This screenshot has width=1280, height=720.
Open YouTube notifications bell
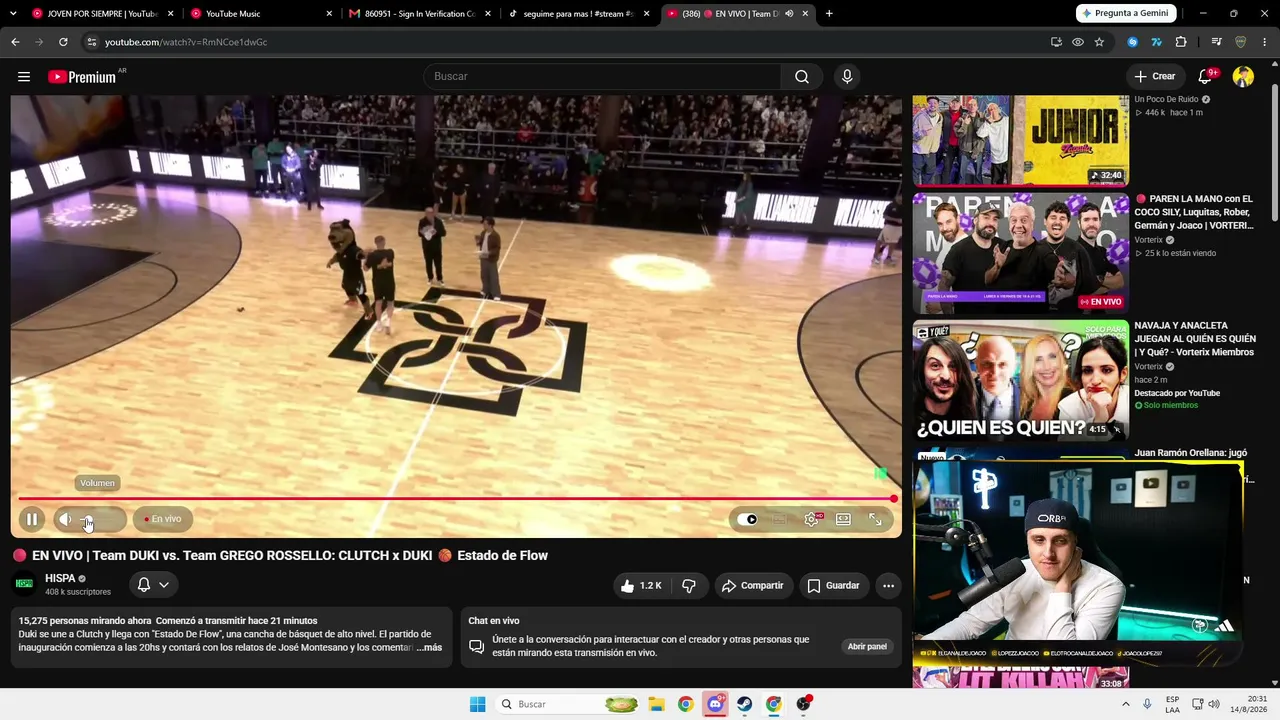click(x=1206, y=77)
